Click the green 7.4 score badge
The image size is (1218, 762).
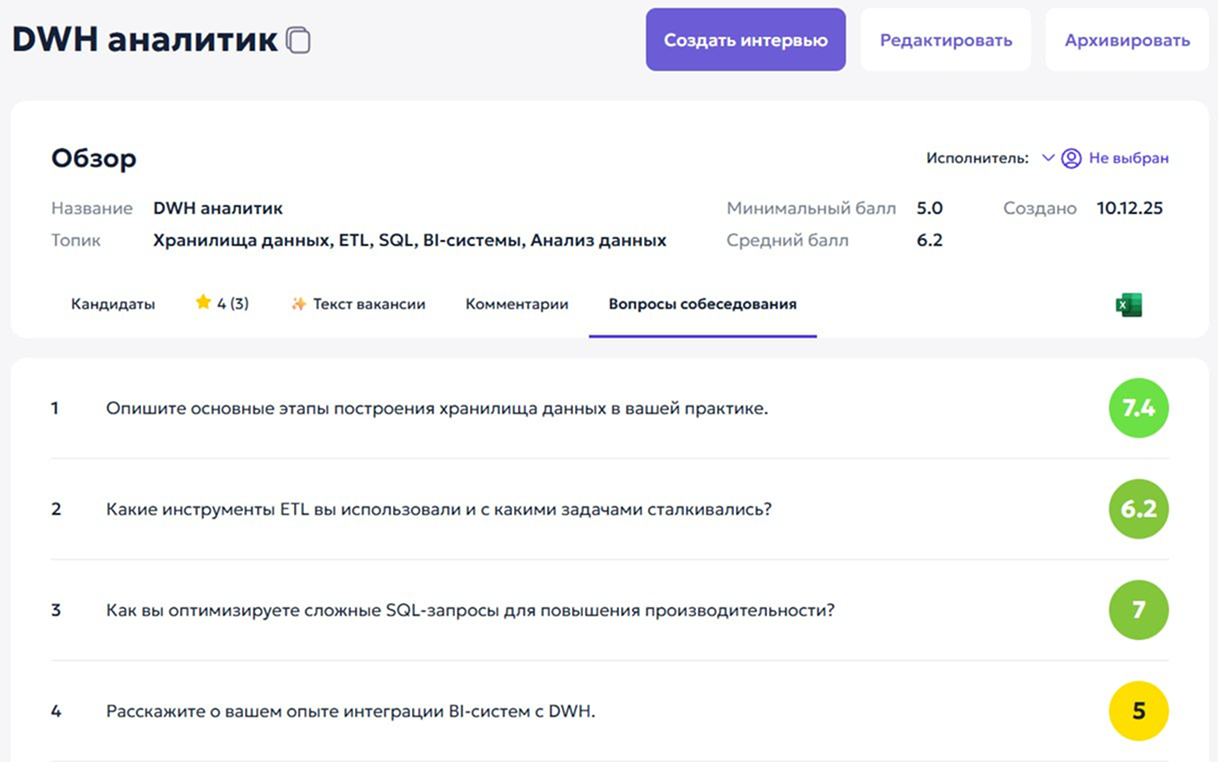click(x=1138, y=408)
